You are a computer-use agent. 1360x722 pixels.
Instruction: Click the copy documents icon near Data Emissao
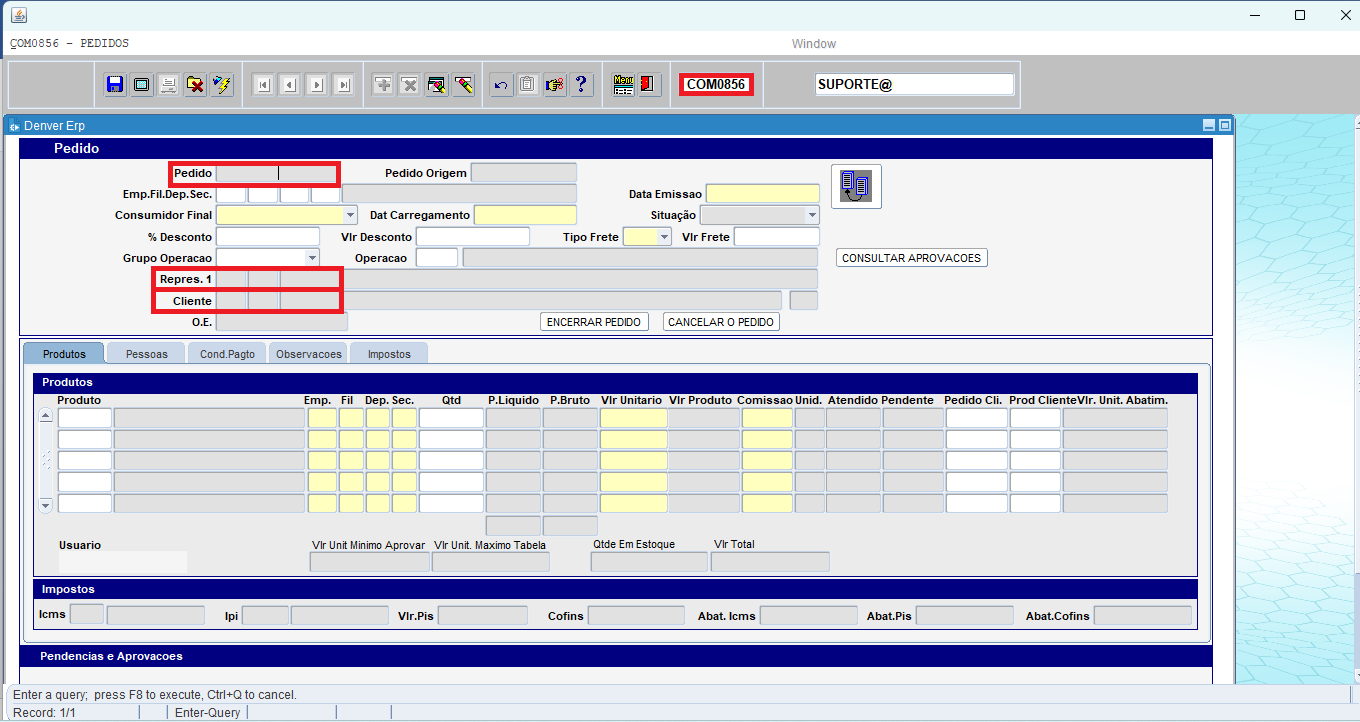point(856,186)
